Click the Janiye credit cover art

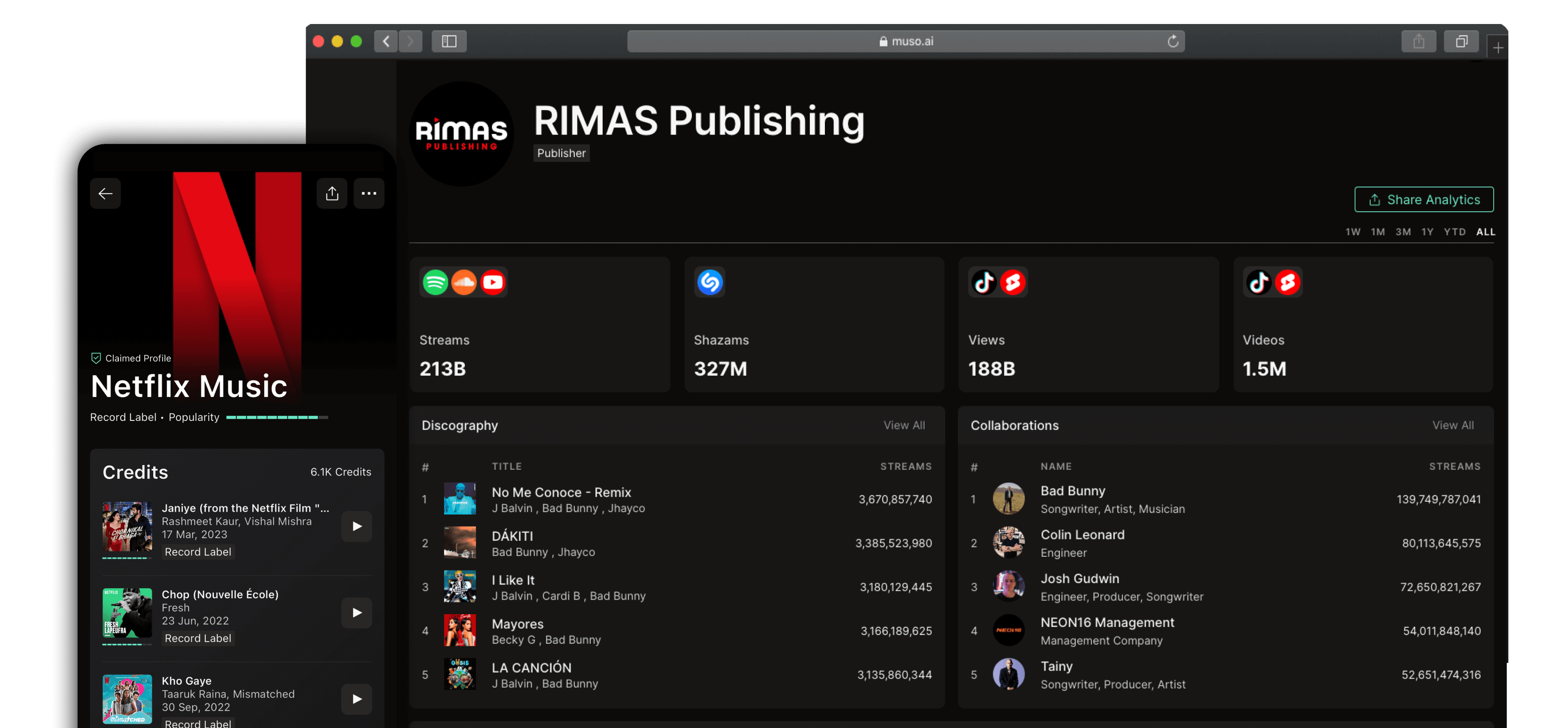[127, 527]
